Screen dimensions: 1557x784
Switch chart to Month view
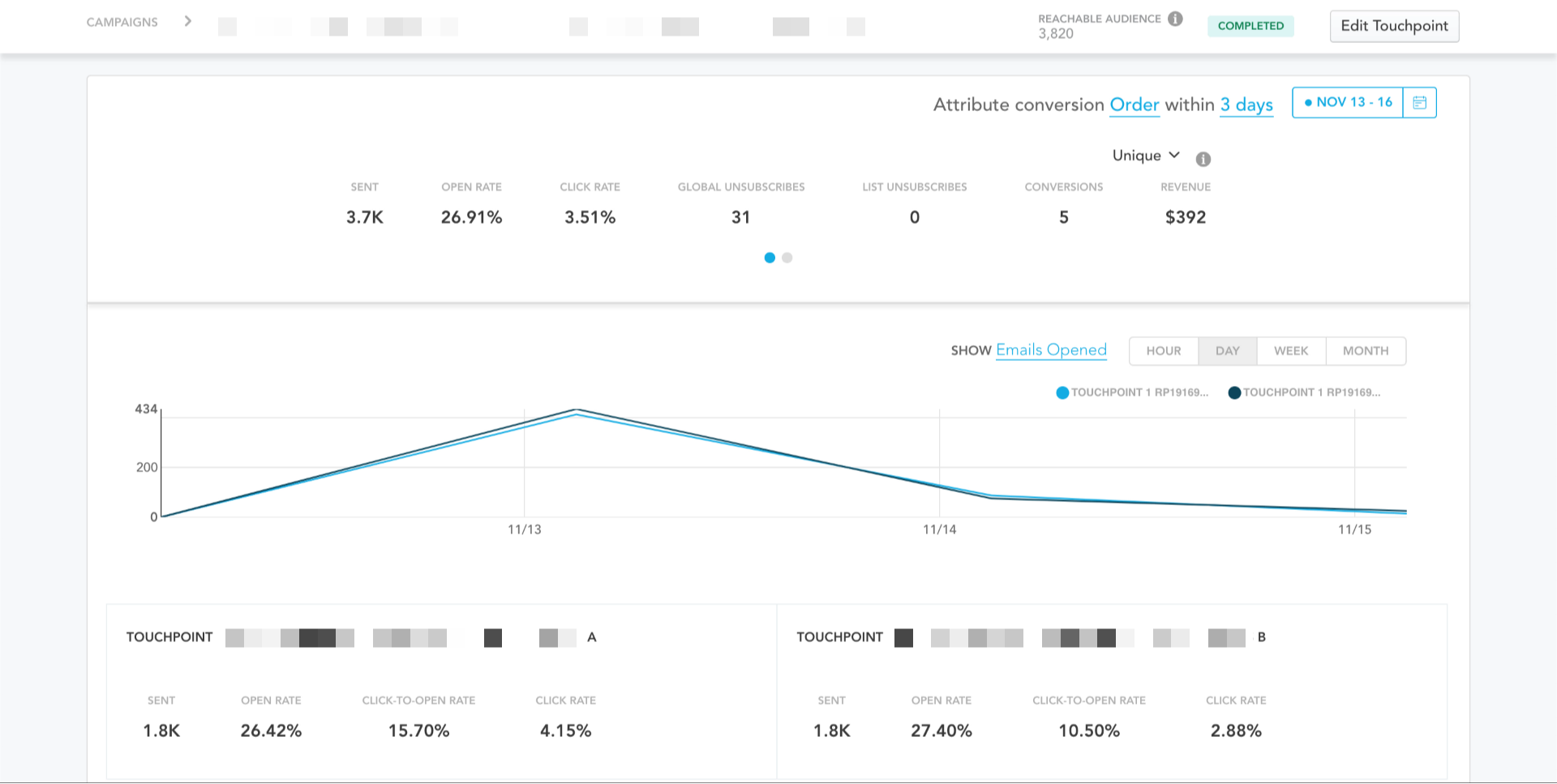pos(1365,351)
